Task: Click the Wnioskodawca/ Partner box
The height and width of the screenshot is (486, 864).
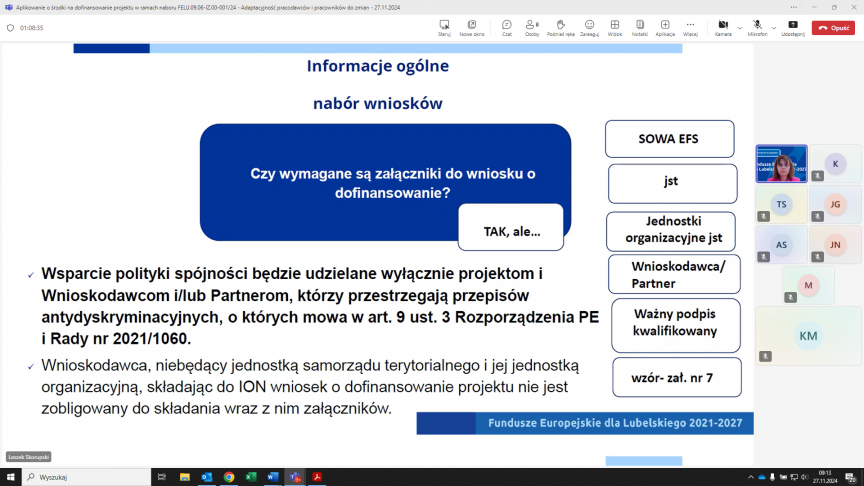Action: [674, 274]
